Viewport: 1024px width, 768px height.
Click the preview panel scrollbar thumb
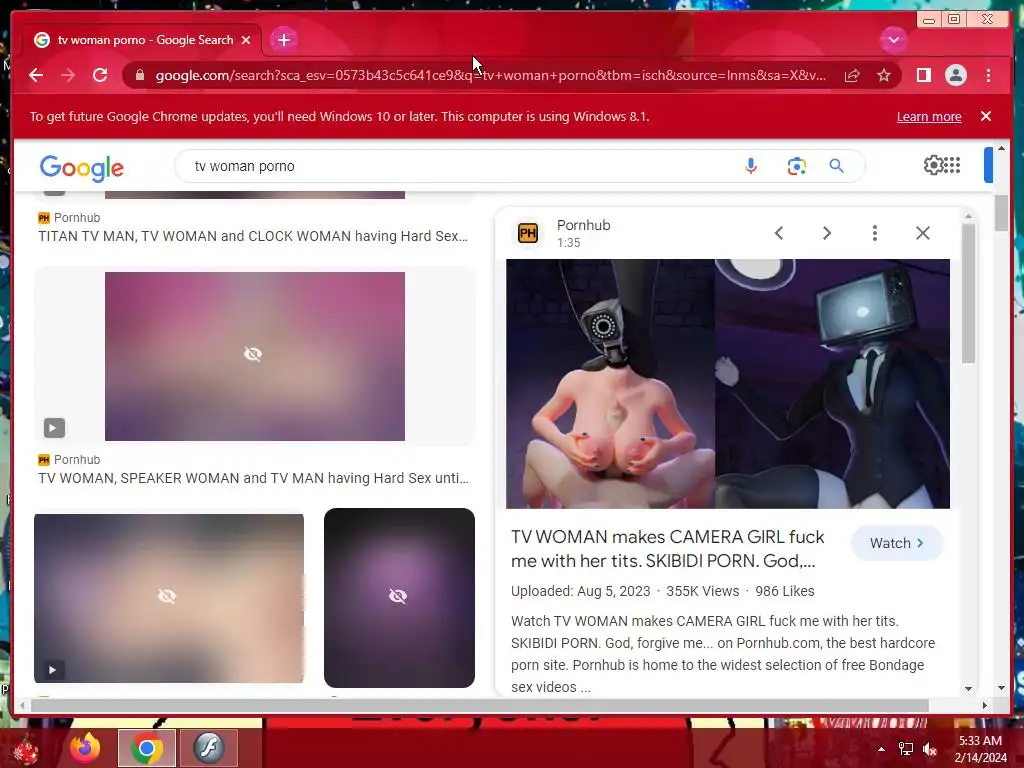(x=968, y=294)
